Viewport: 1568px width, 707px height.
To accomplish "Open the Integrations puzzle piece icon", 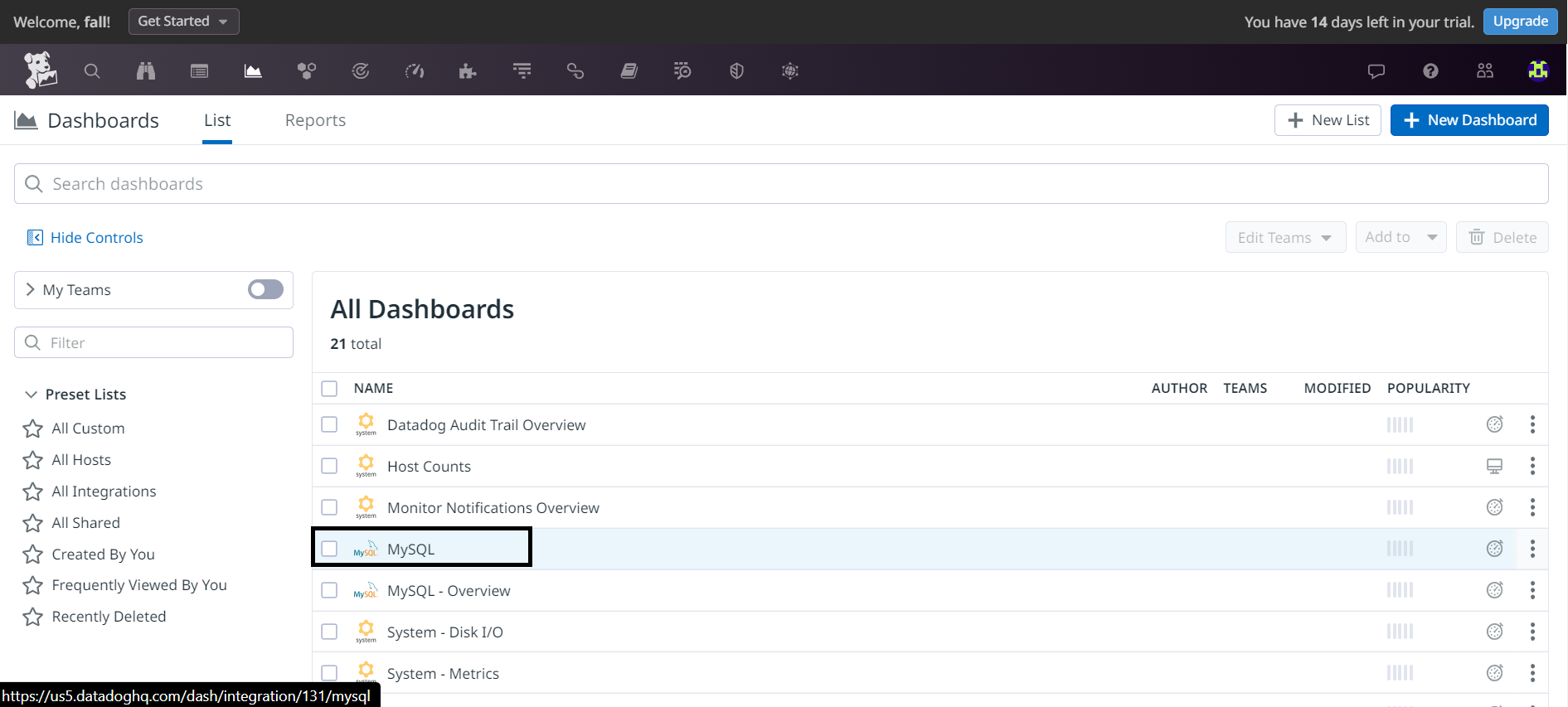I will point(468,71).
